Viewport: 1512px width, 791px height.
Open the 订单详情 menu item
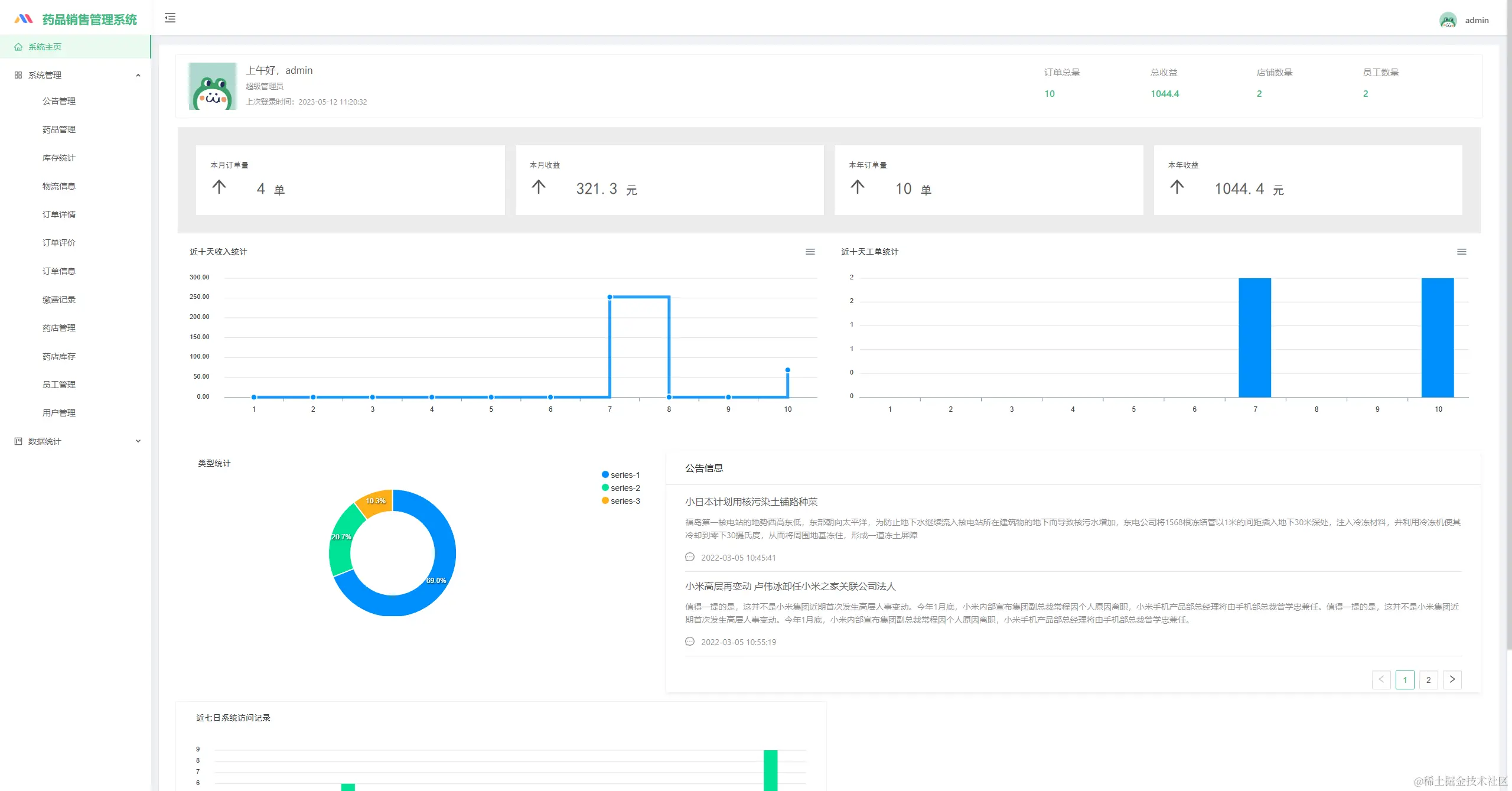59,214
